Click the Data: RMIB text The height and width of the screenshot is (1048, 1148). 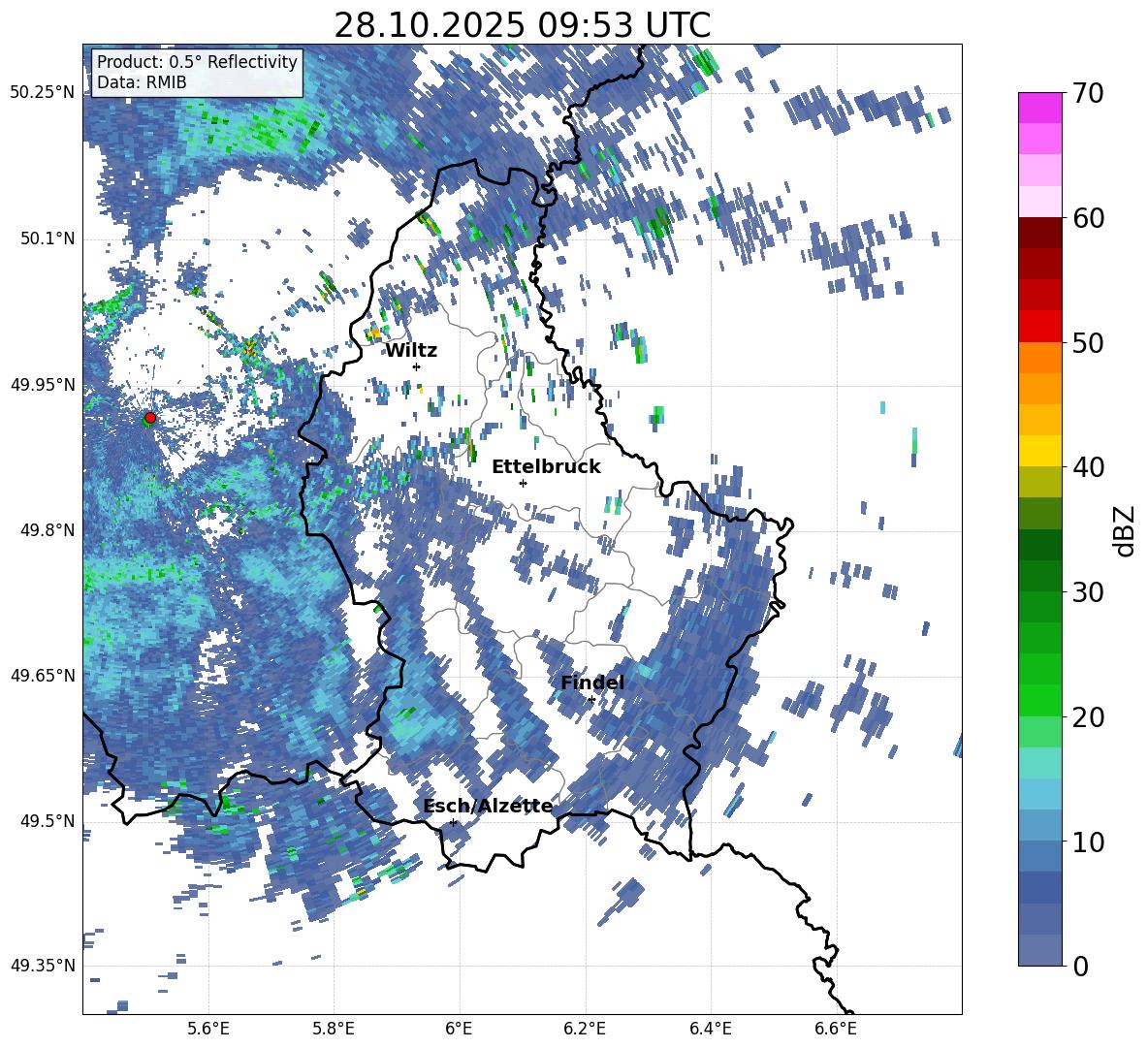click(x=142, y=82)
